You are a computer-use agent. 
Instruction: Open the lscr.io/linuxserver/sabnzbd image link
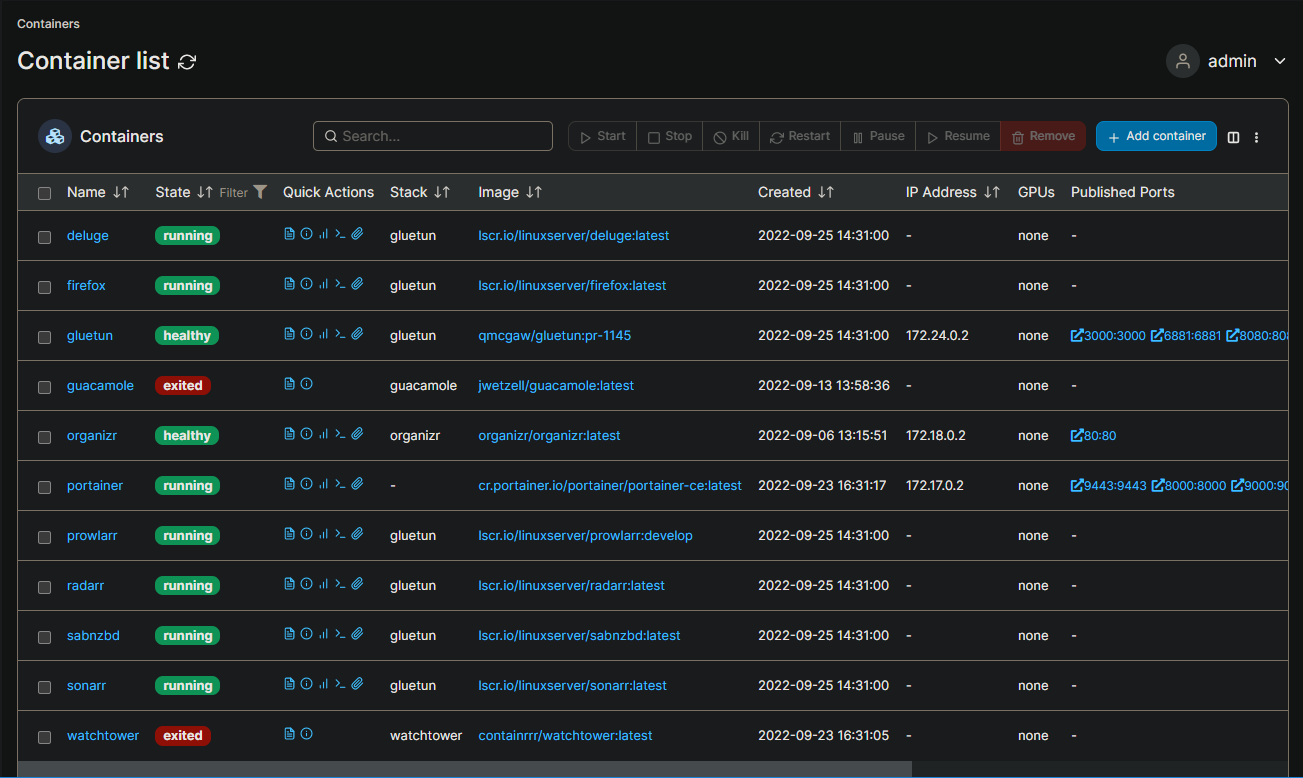coord(579,635)
